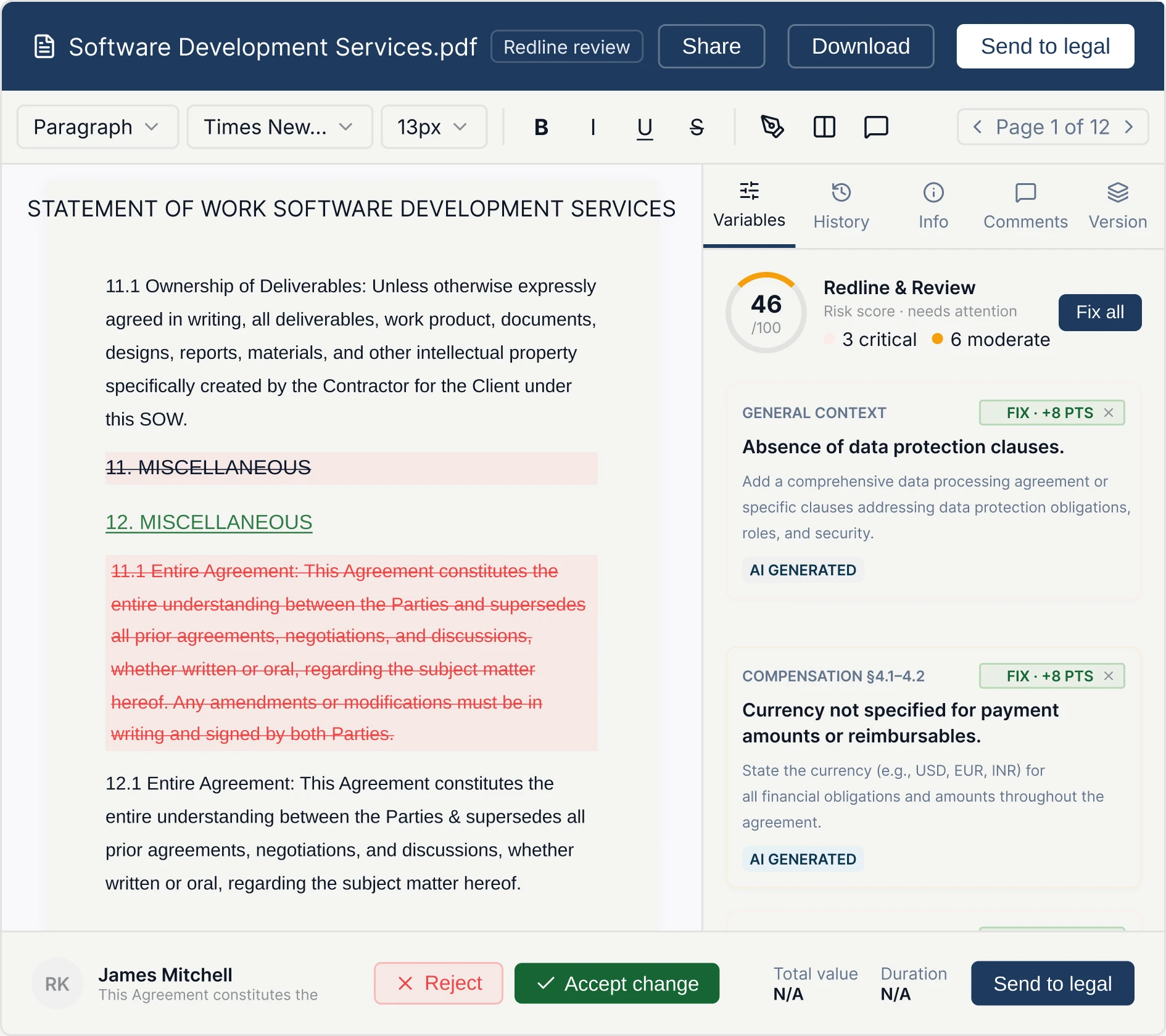The height and width of the screenshot is (1036, 1166).
Task: Click the Page 1 of 12 indicator
Action: coord(1052,127)
